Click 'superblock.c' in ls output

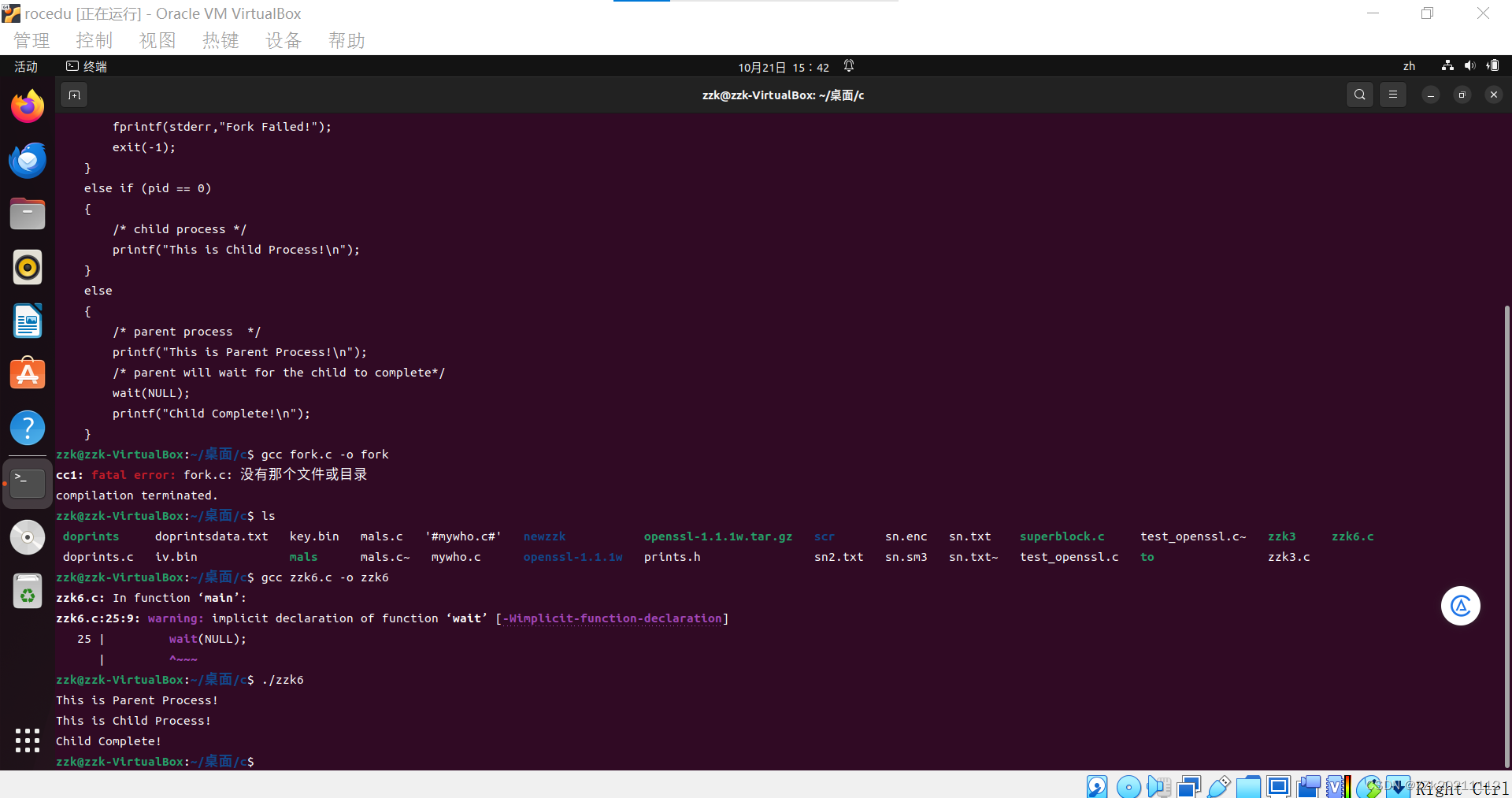pos(1062,536)
